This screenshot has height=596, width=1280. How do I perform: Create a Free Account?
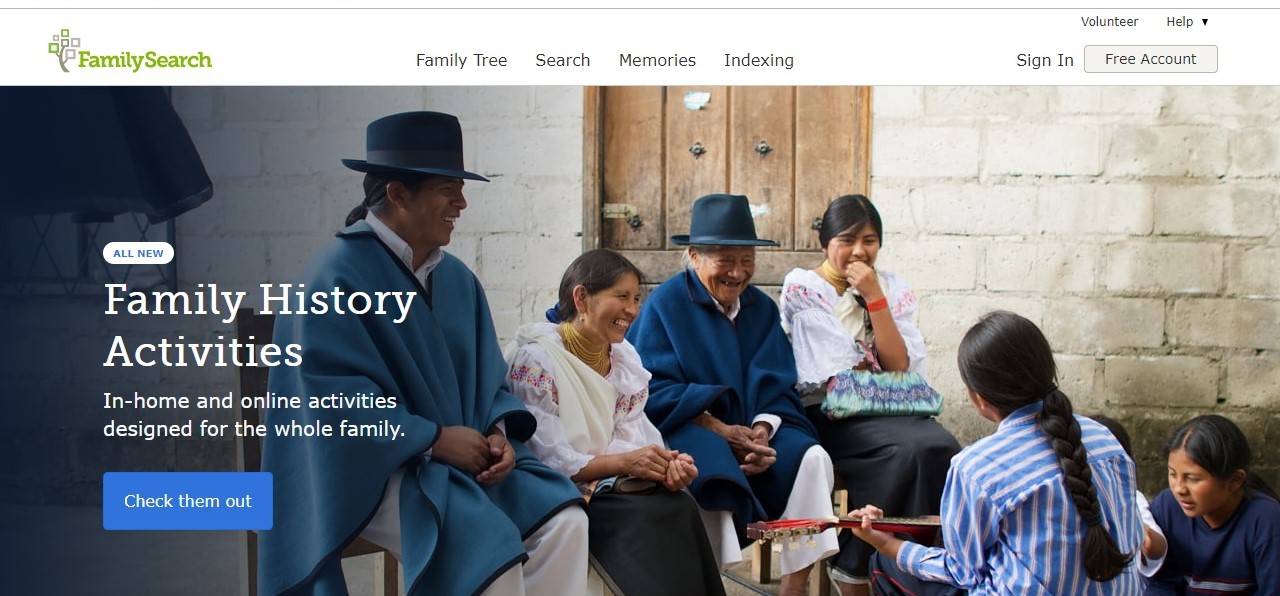(1150, 59)
